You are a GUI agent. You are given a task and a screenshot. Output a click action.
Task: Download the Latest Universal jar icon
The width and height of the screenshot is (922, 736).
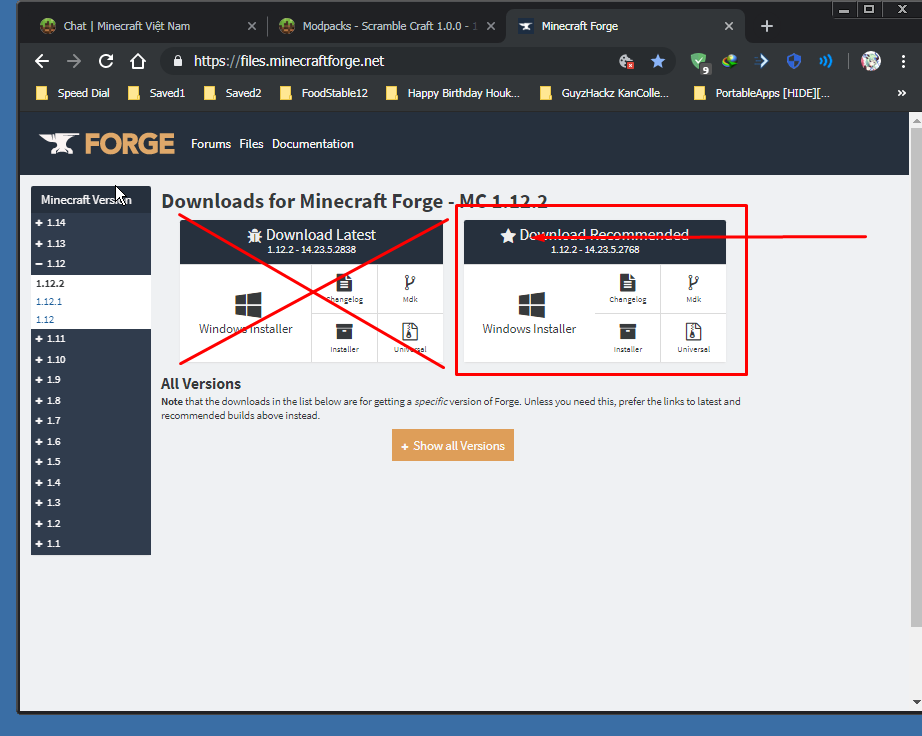(410, 332)
